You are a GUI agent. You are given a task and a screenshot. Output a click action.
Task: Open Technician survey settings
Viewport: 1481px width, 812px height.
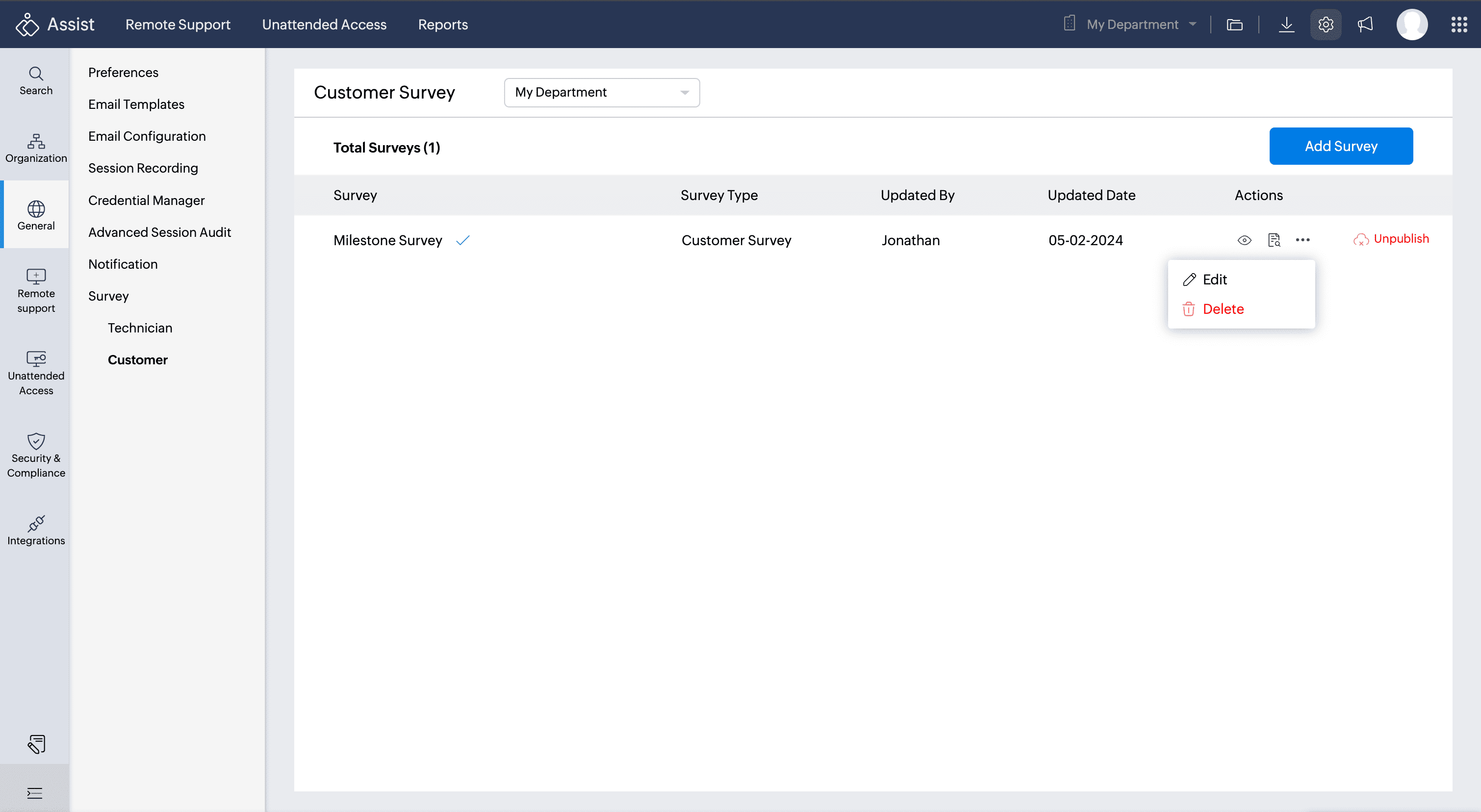pos(140,328)
